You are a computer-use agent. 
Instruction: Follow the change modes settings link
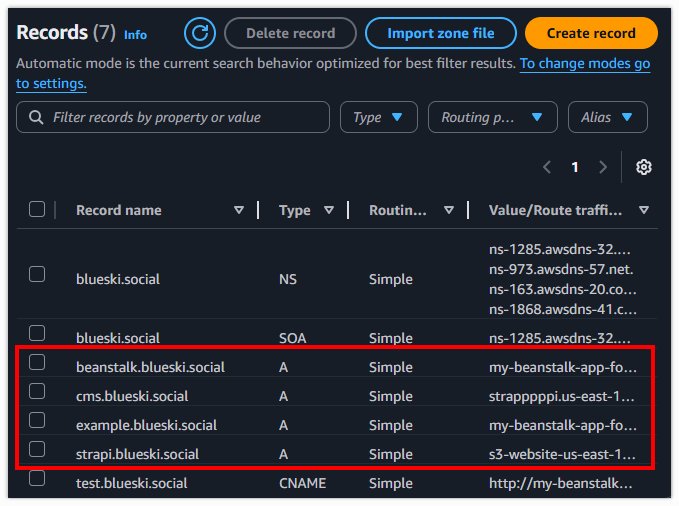(584, 63)
